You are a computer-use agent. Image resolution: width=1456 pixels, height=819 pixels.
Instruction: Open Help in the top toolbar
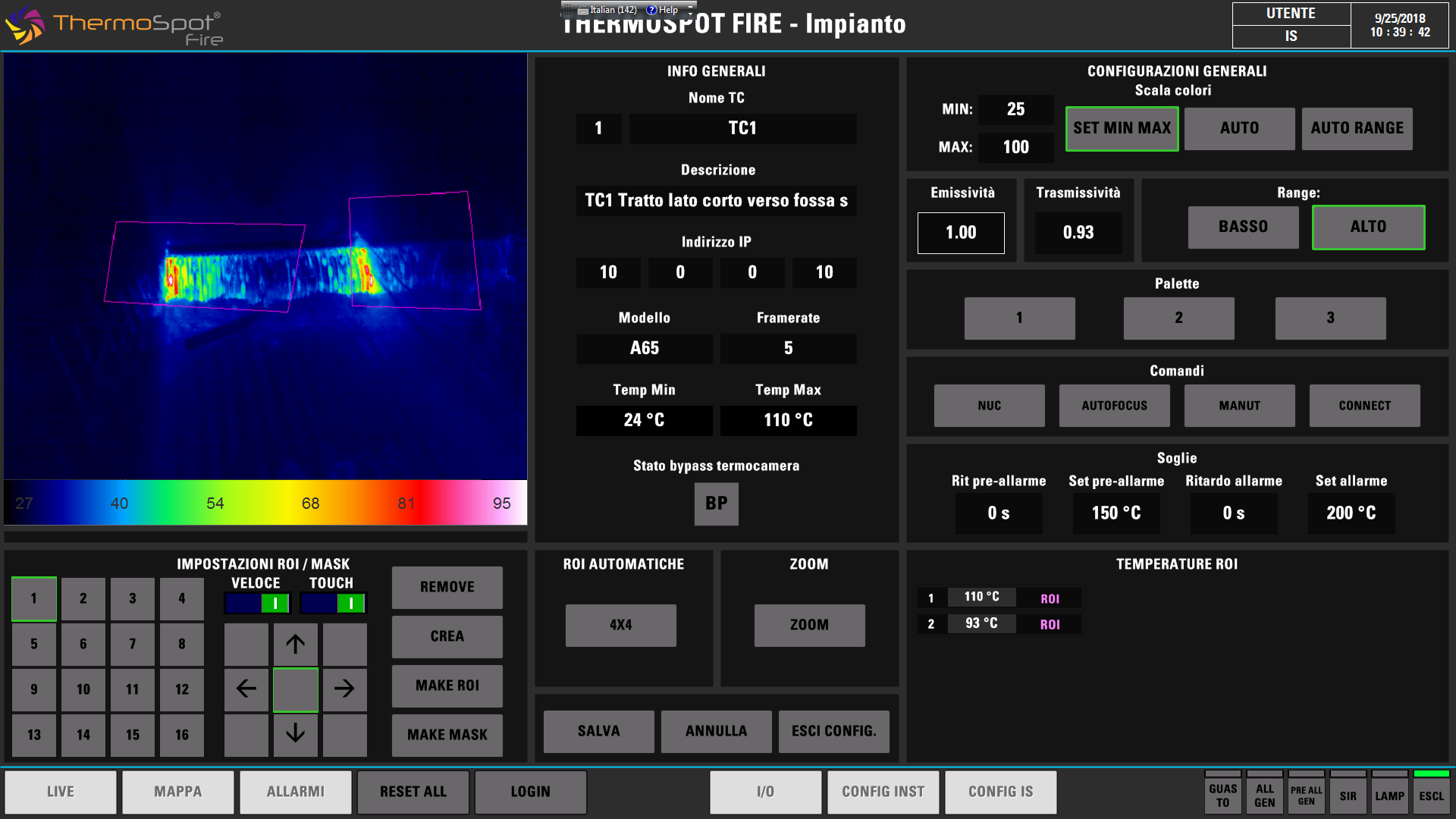point(663,10)
